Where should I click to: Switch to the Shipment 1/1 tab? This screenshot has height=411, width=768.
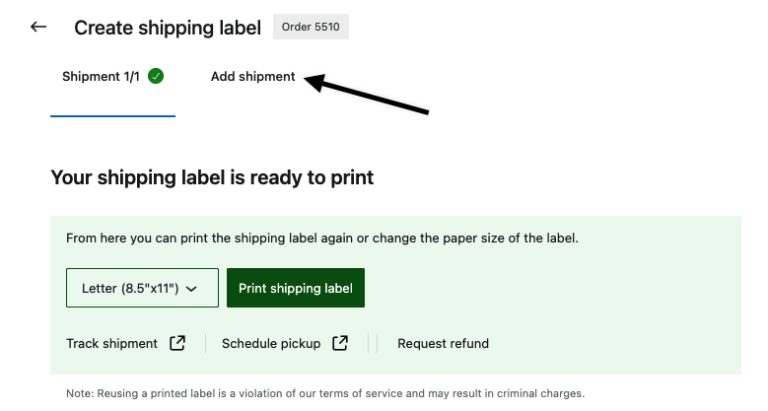pyautogui.click(x=103, y=76)
